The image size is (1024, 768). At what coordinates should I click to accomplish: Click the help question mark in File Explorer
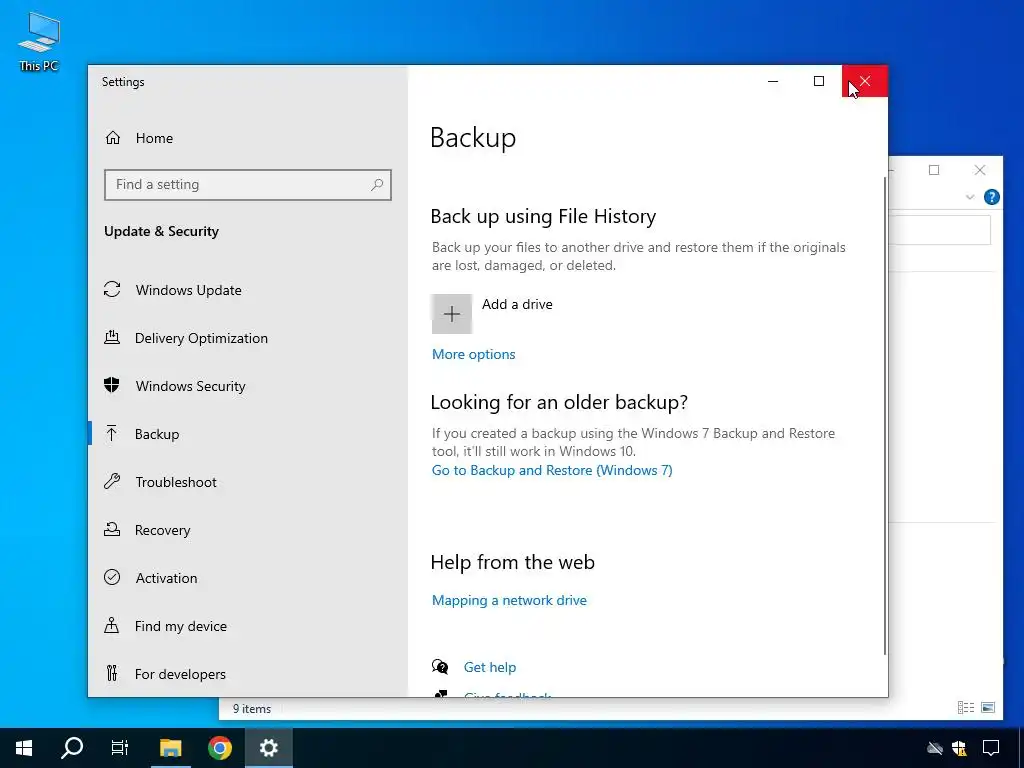pyautogui.click(x=991, y=197)
